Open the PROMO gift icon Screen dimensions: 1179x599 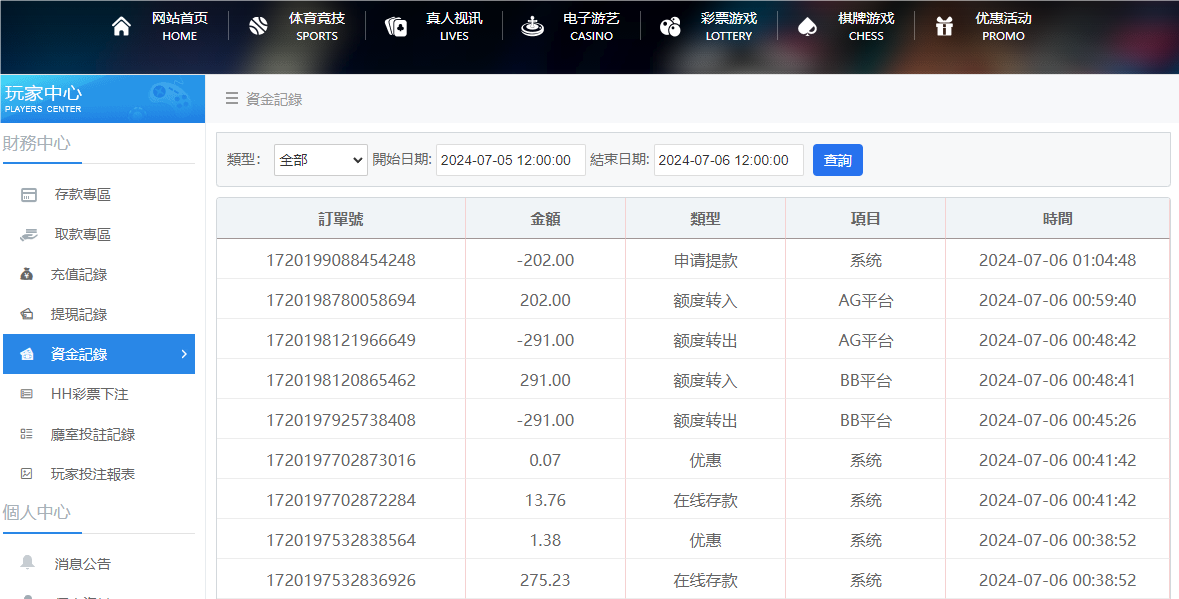pyautogui.click(x=943, y=26)
